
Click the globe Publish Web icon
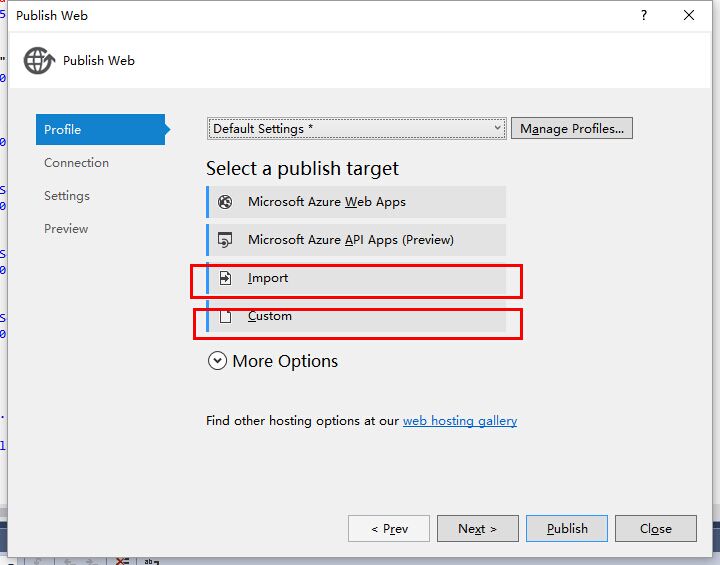click(x=38, y=60)
